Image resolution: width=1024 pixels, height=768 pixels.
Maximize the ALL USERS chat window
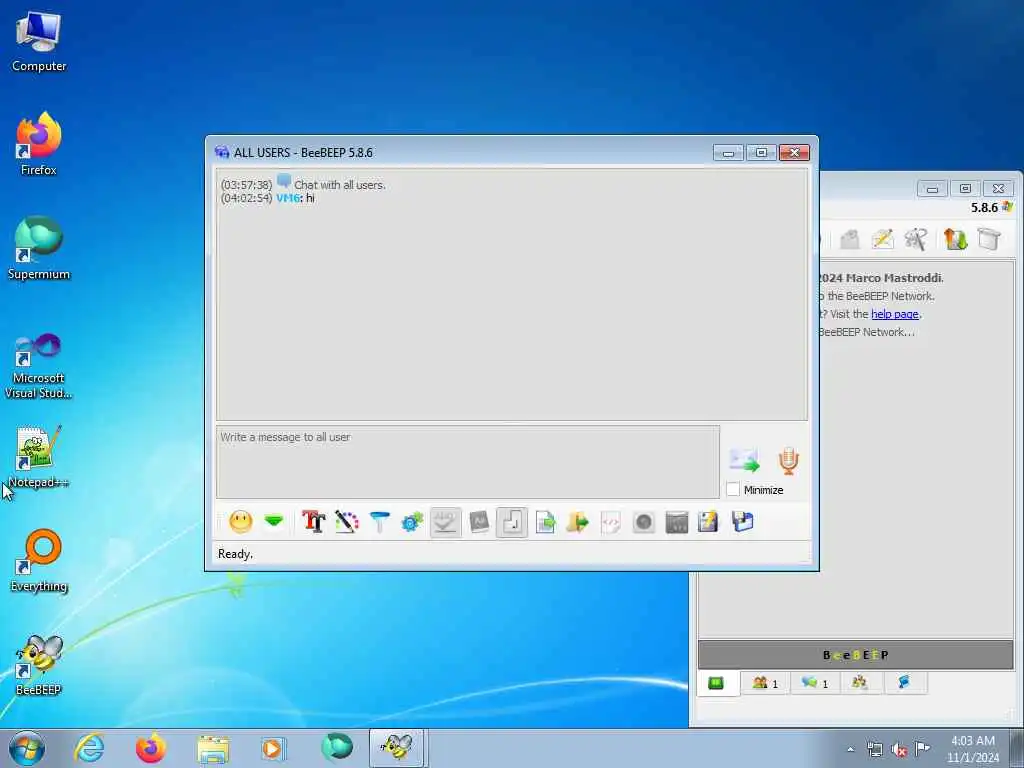[x=761, y=153]
